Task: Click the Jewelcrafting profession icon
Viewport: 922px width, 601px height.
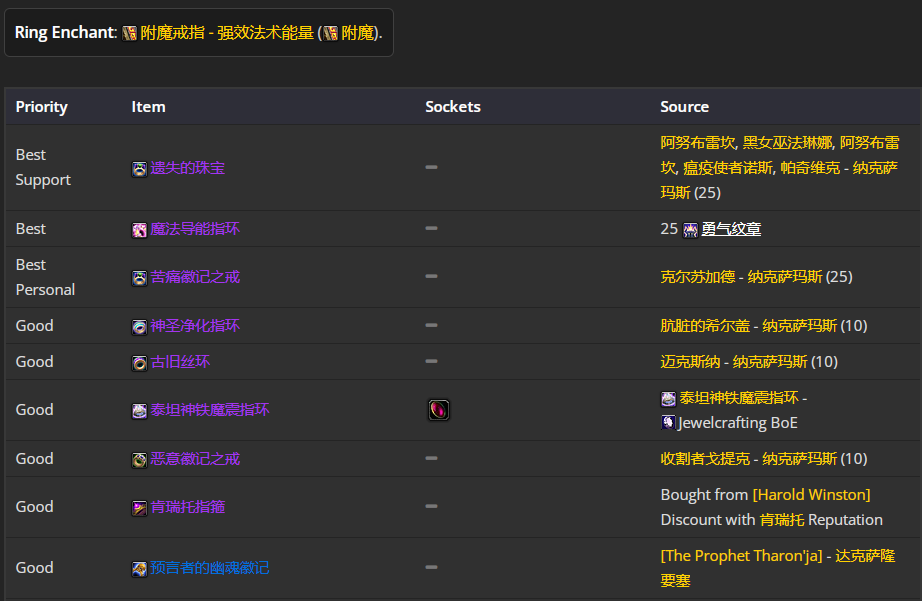Action: [x=668, y=422]
